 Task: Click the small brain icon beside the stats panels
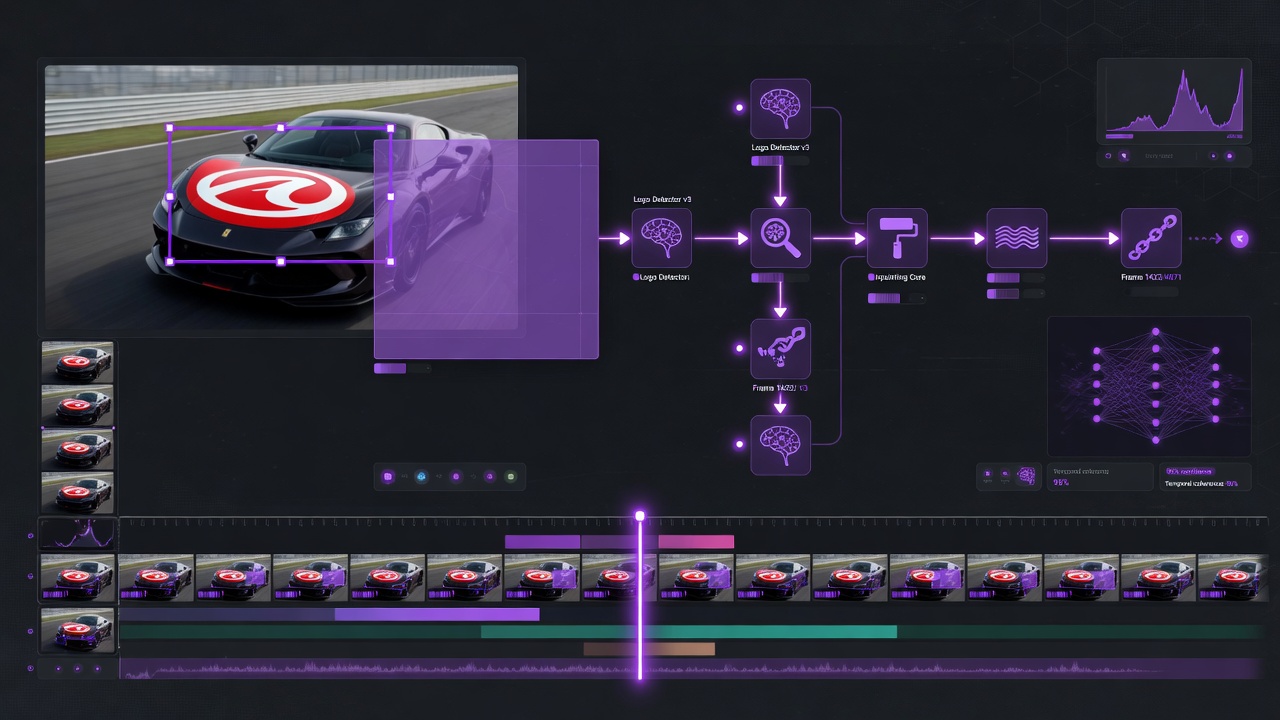pyautogui.click(x=1025, y=476)
